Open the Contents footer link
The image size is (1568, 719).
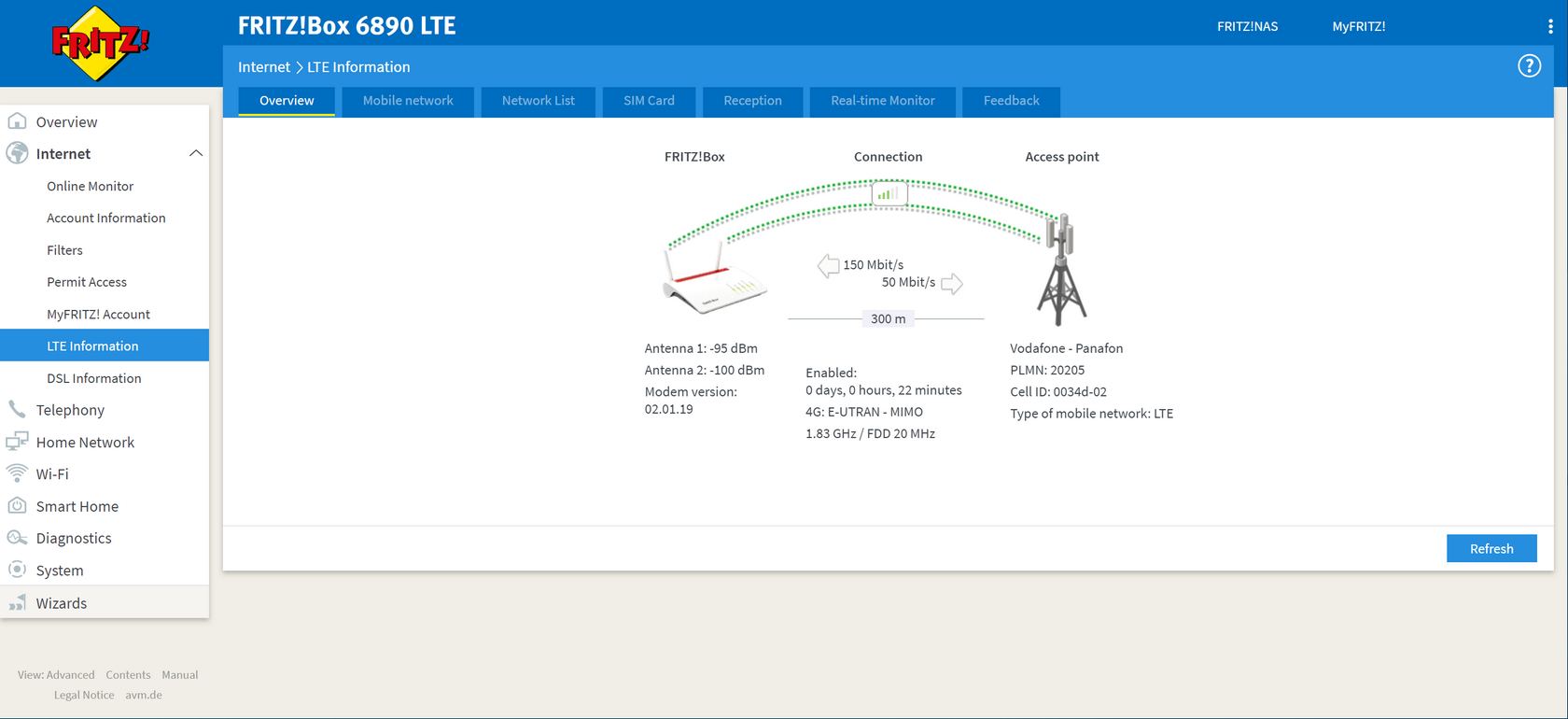click(128, 675)
